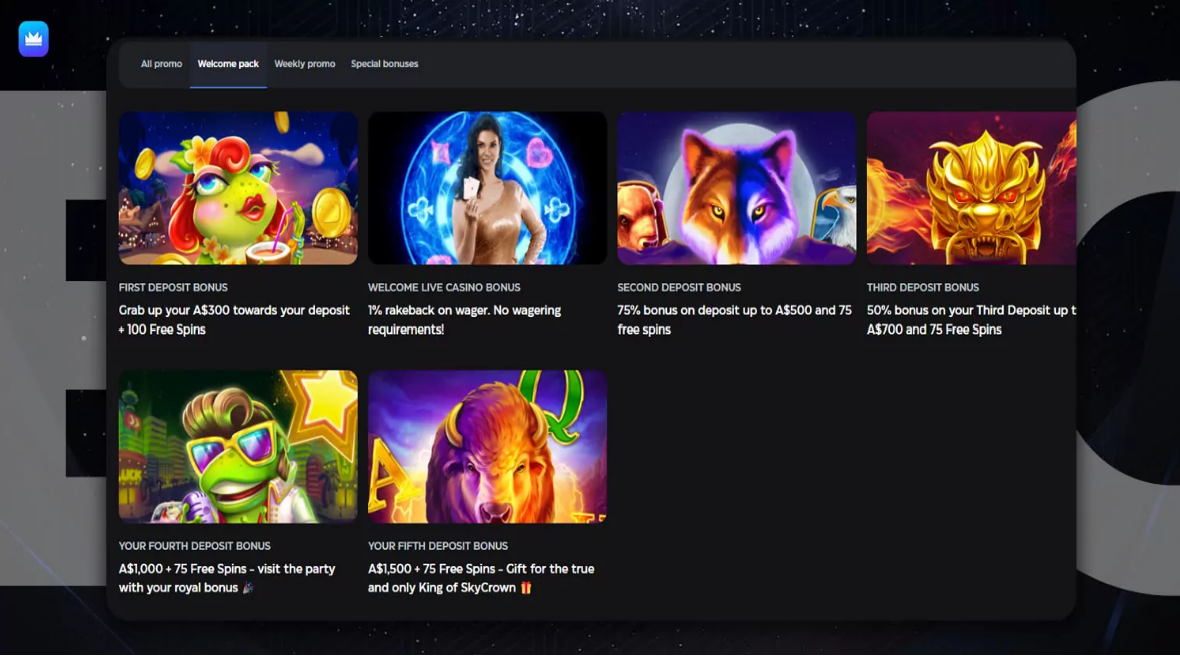
Task: Open the Special bonuses tab
Action: (385, 63)
